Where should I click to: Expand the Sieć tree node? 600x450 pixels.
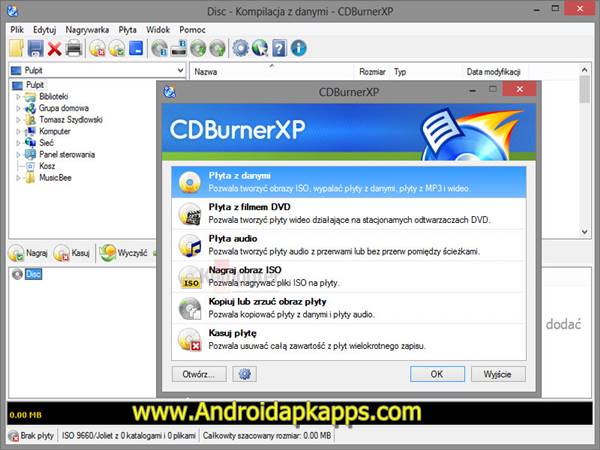(18, 143)
